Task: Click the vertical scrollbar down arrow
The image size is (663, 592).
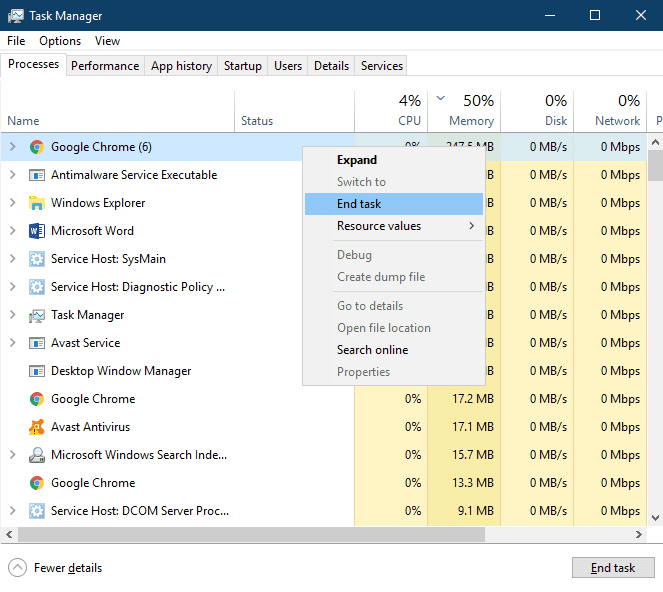Action: (655, 518)
